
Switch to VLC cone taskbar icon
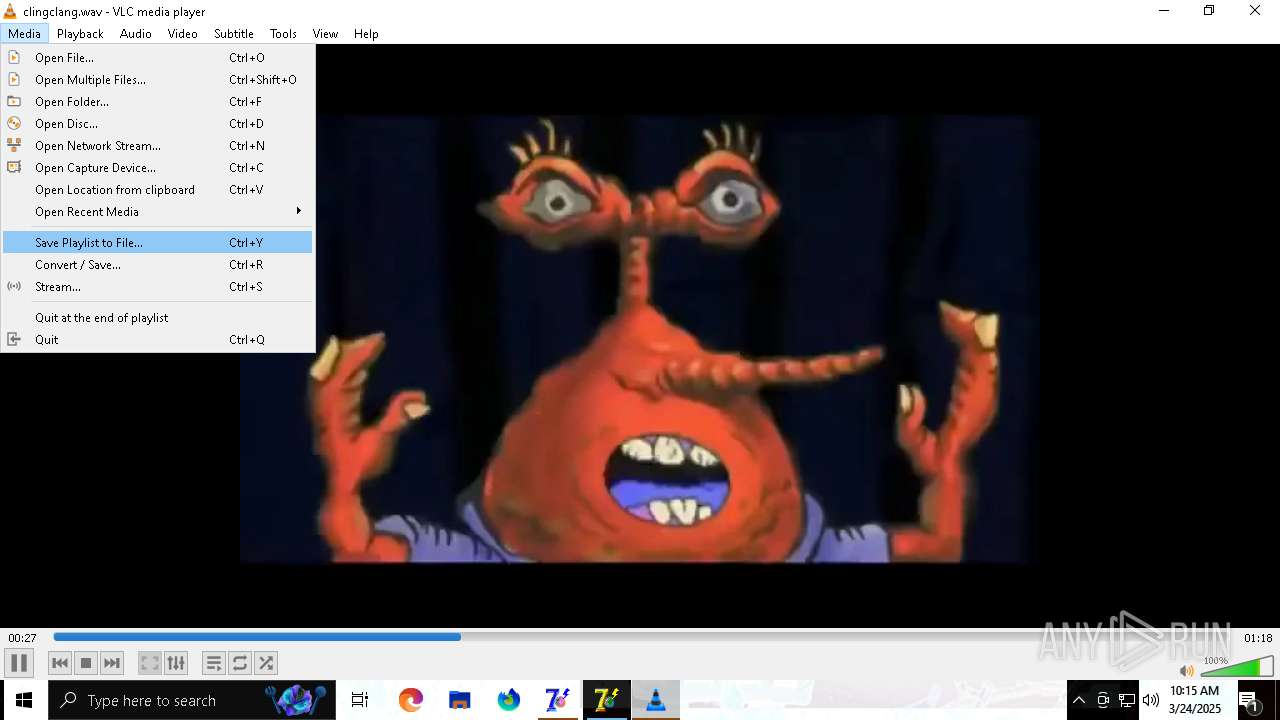click(656, 700)
